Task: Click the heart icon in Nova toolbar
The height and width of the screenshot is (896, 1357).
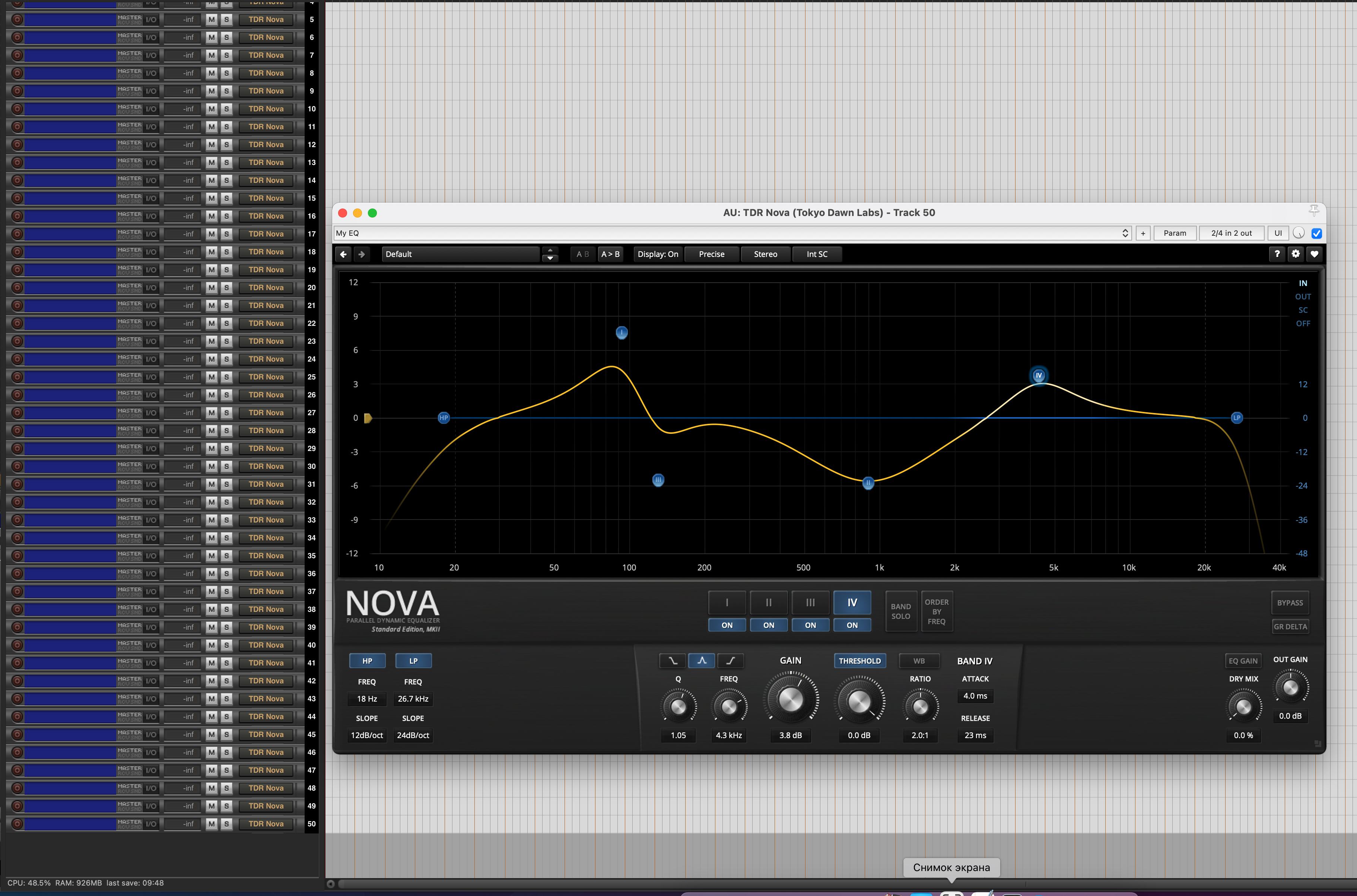Action: coord(1314,254)
